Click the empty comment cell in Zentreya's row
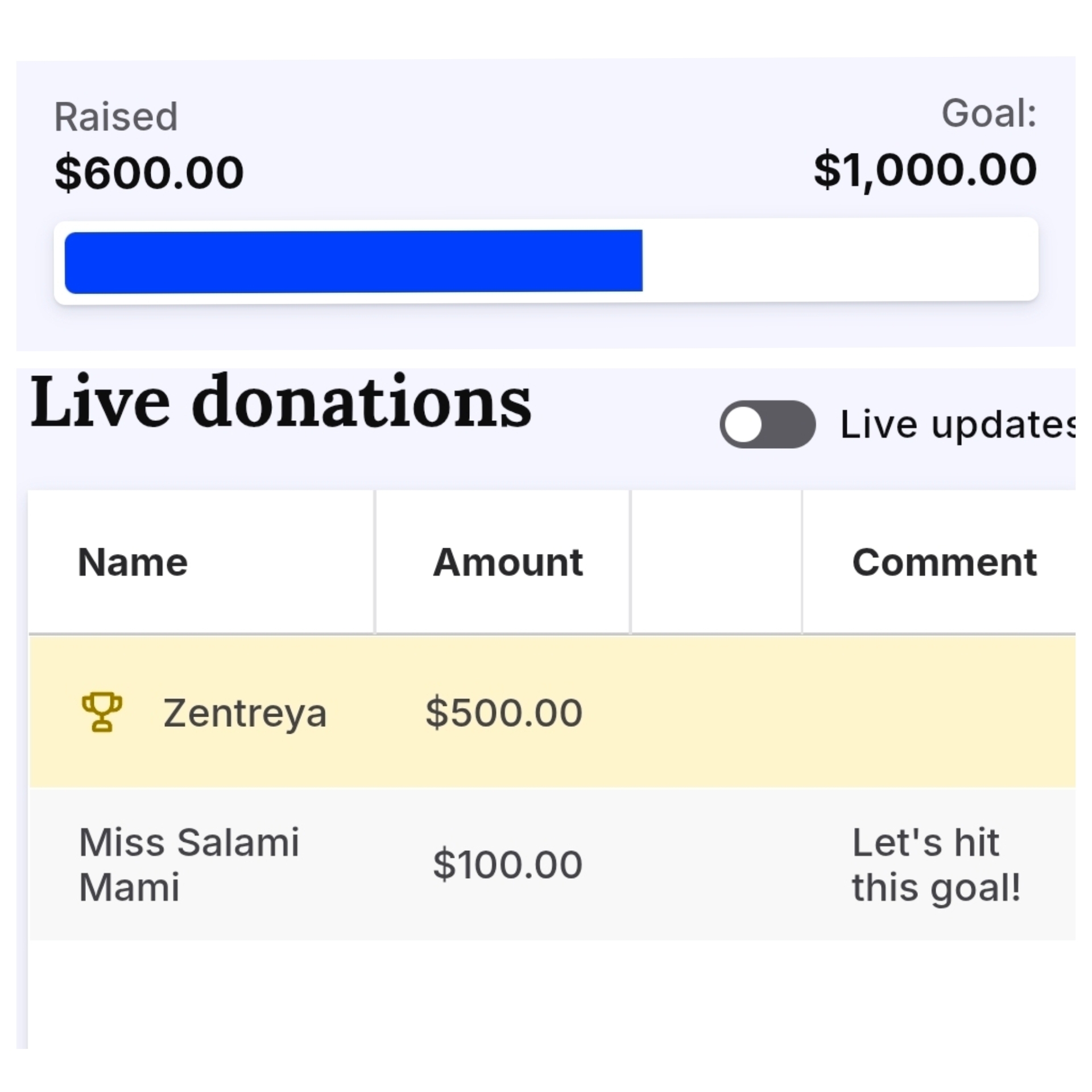 938,712
